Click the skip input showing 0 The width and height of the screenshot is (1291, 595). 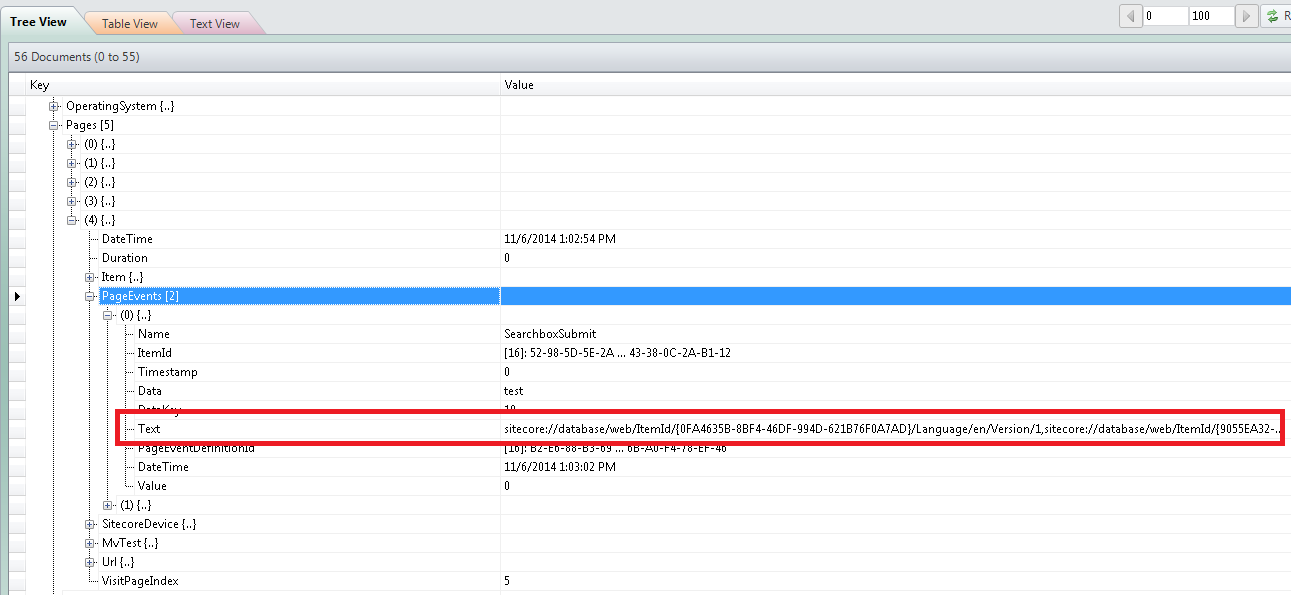coord(1165,15)
